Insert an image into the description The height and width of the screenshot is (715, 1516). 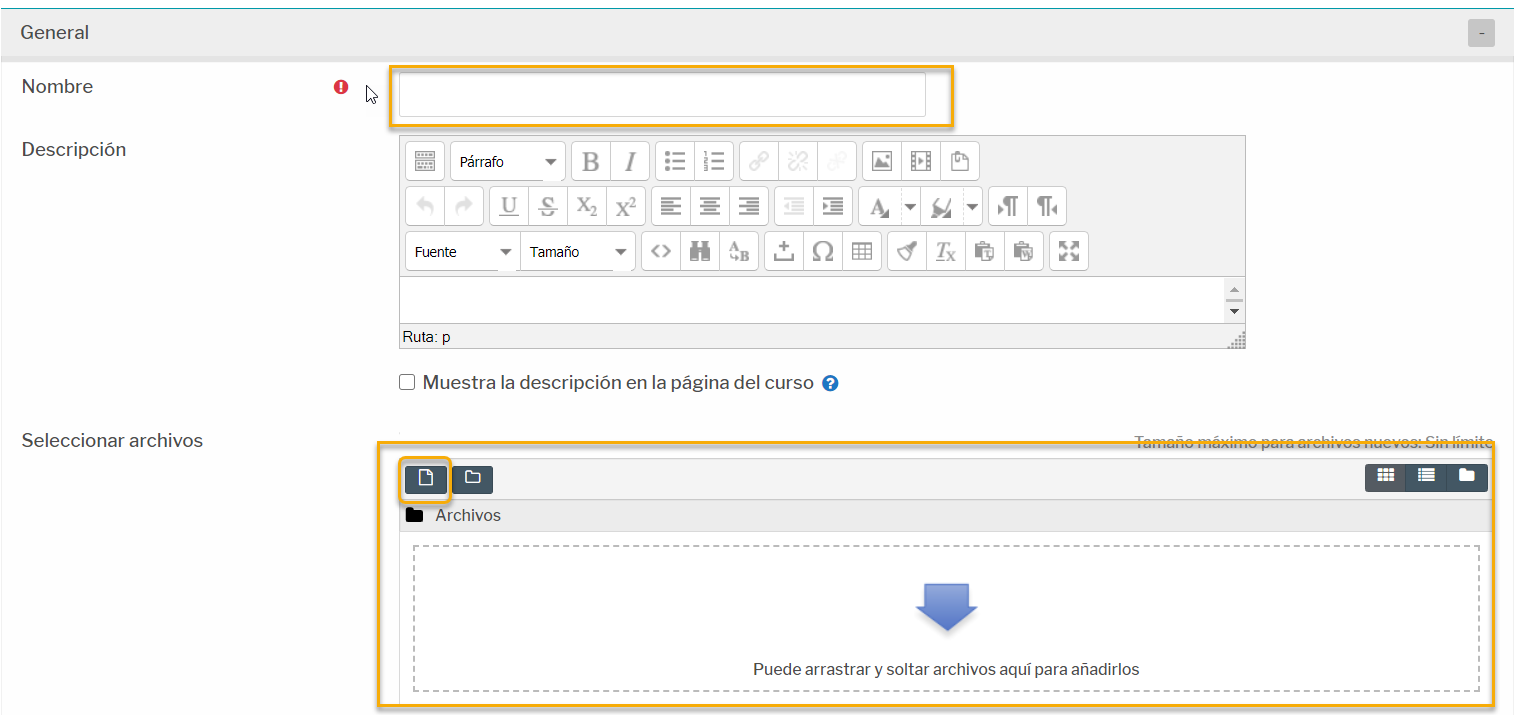(x=881, y=161)
